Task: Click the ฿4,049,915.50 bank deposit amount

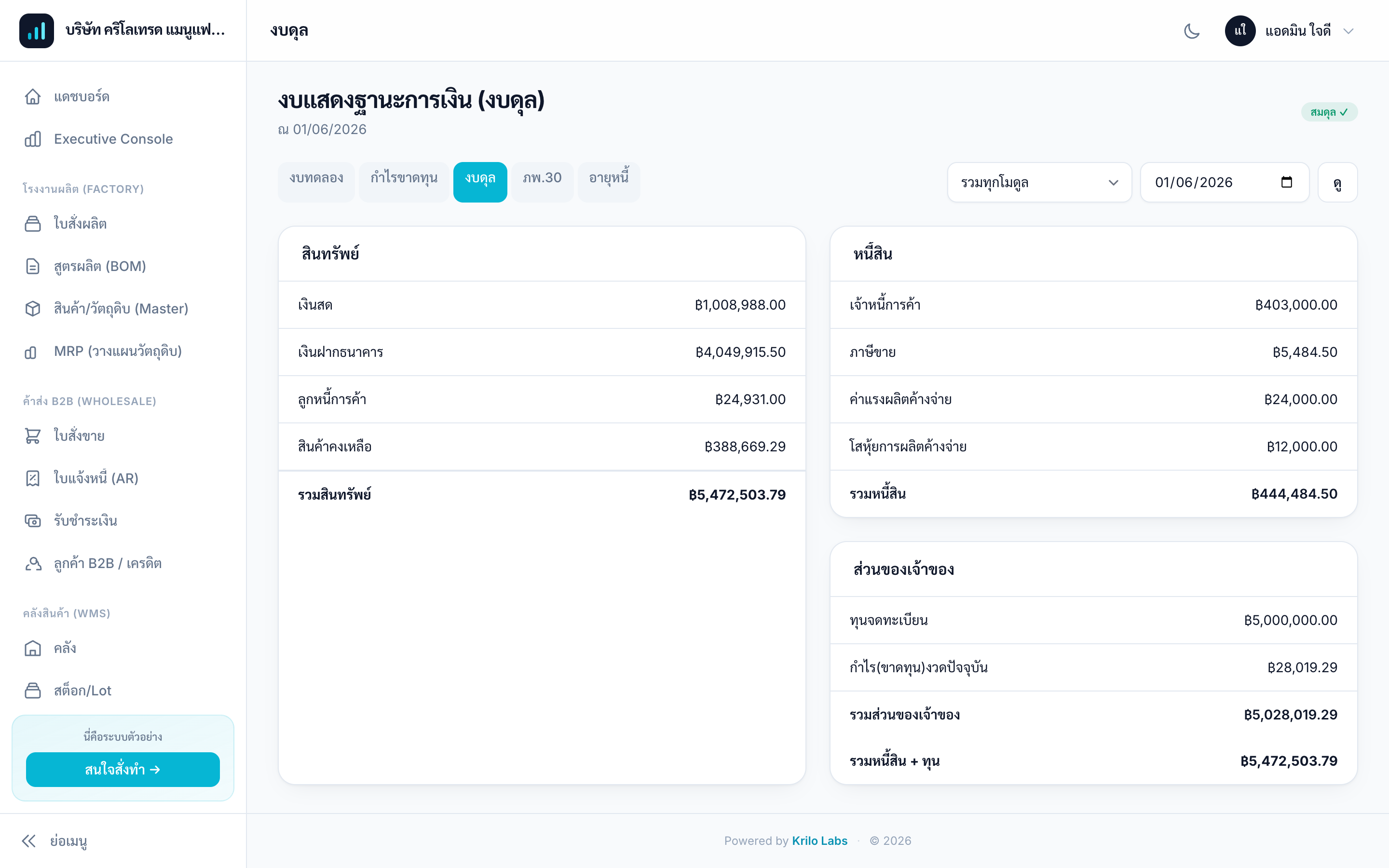Action: 740,352
